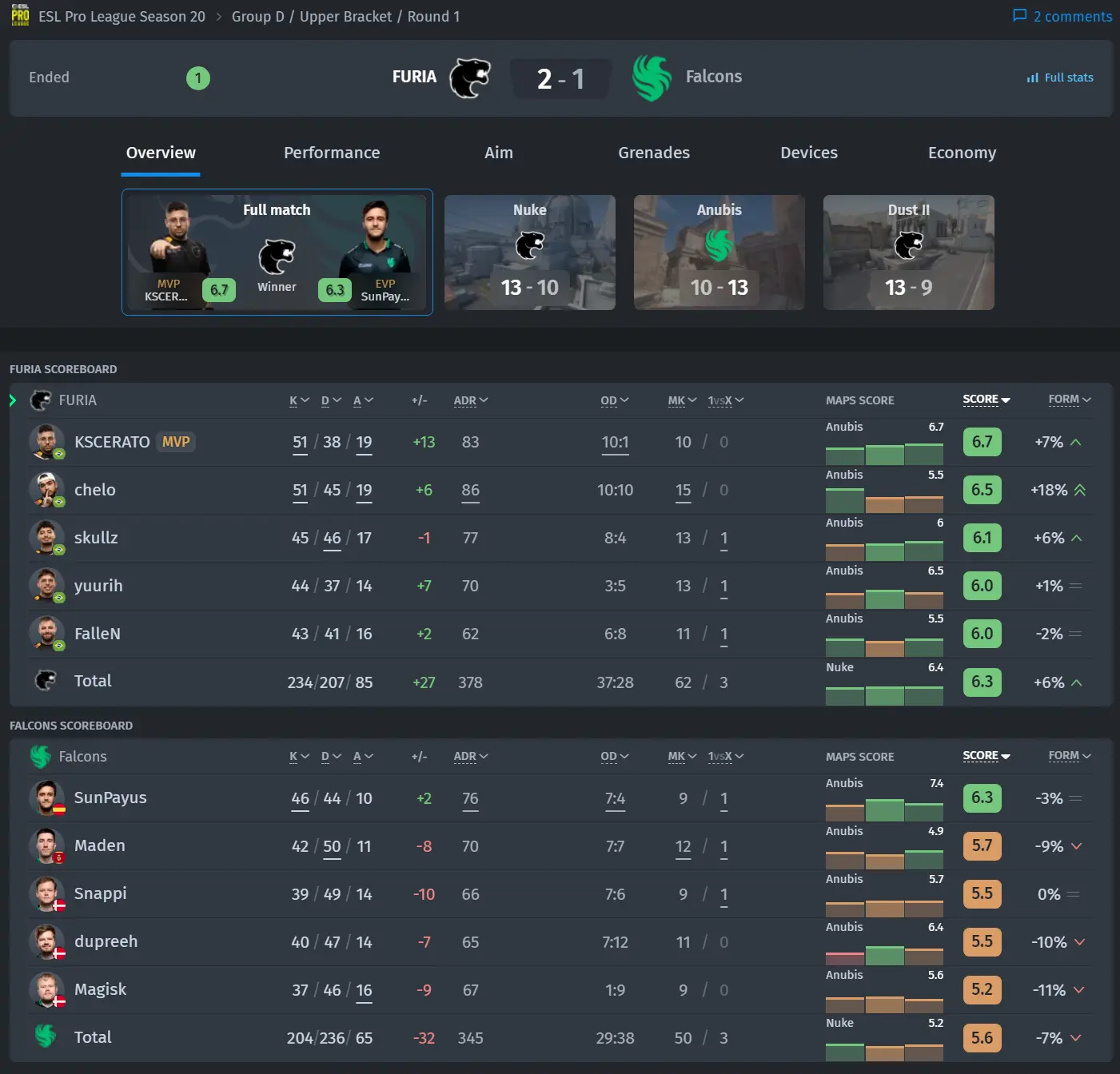
Task: Open the Grenades tab
Action: [x=654, y=153]
